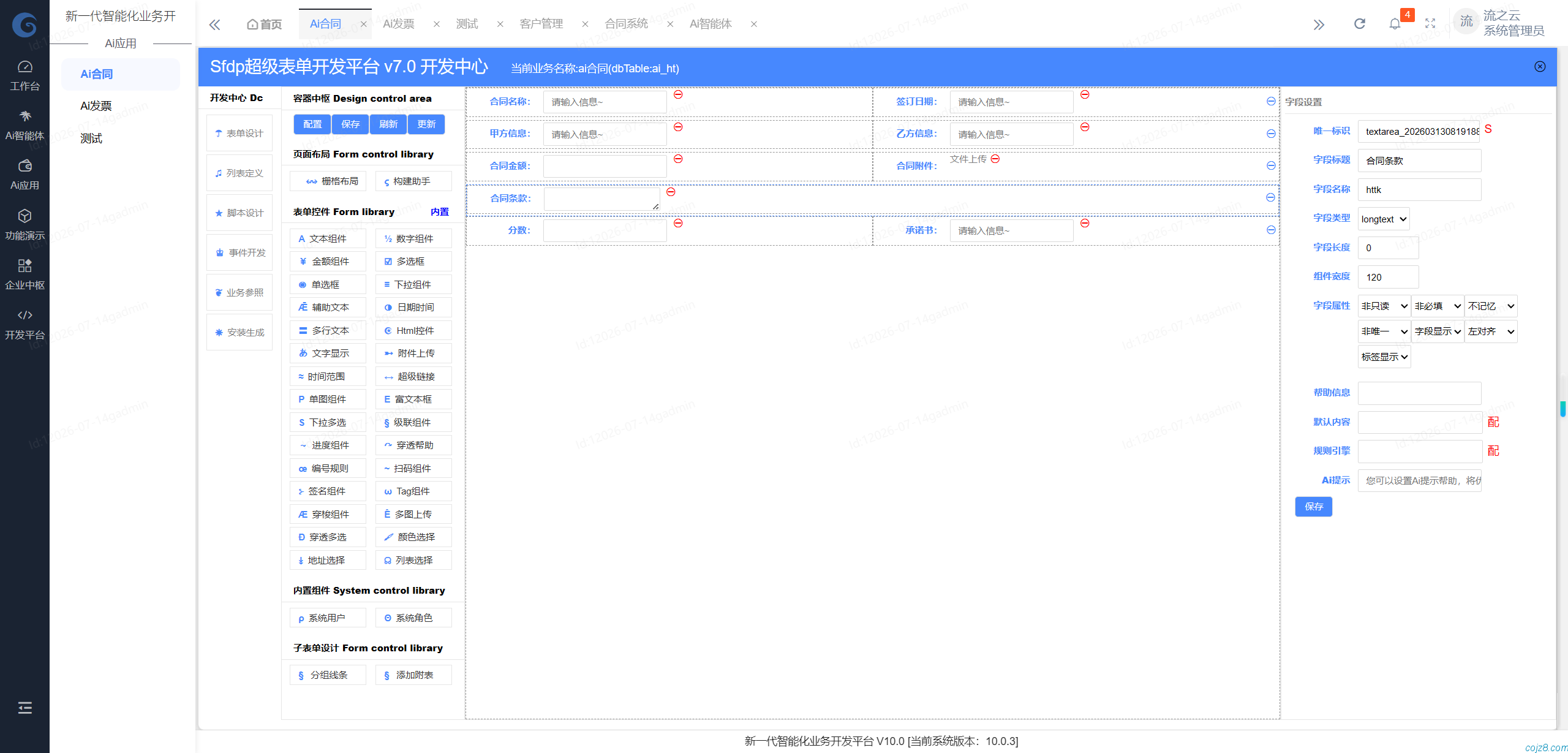The image size is (1568, 753).
Task: Click 字段标题 input with 合同条款
Action: pyautogui.click(x=1420, y=161)
